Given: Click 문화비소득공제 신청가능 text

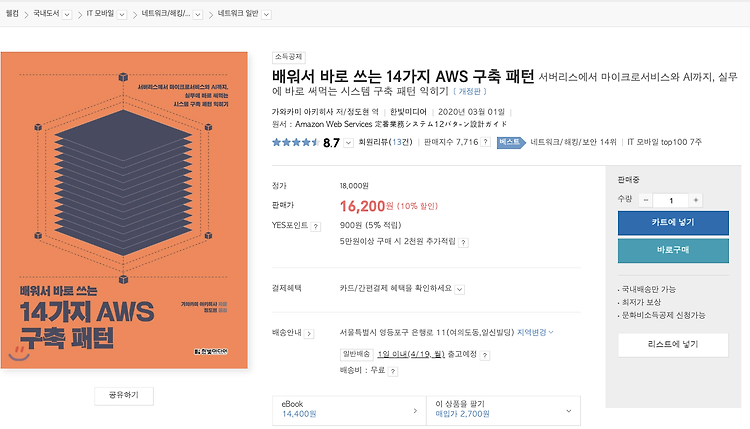Looking at the screenshot, I should (663, 315).
